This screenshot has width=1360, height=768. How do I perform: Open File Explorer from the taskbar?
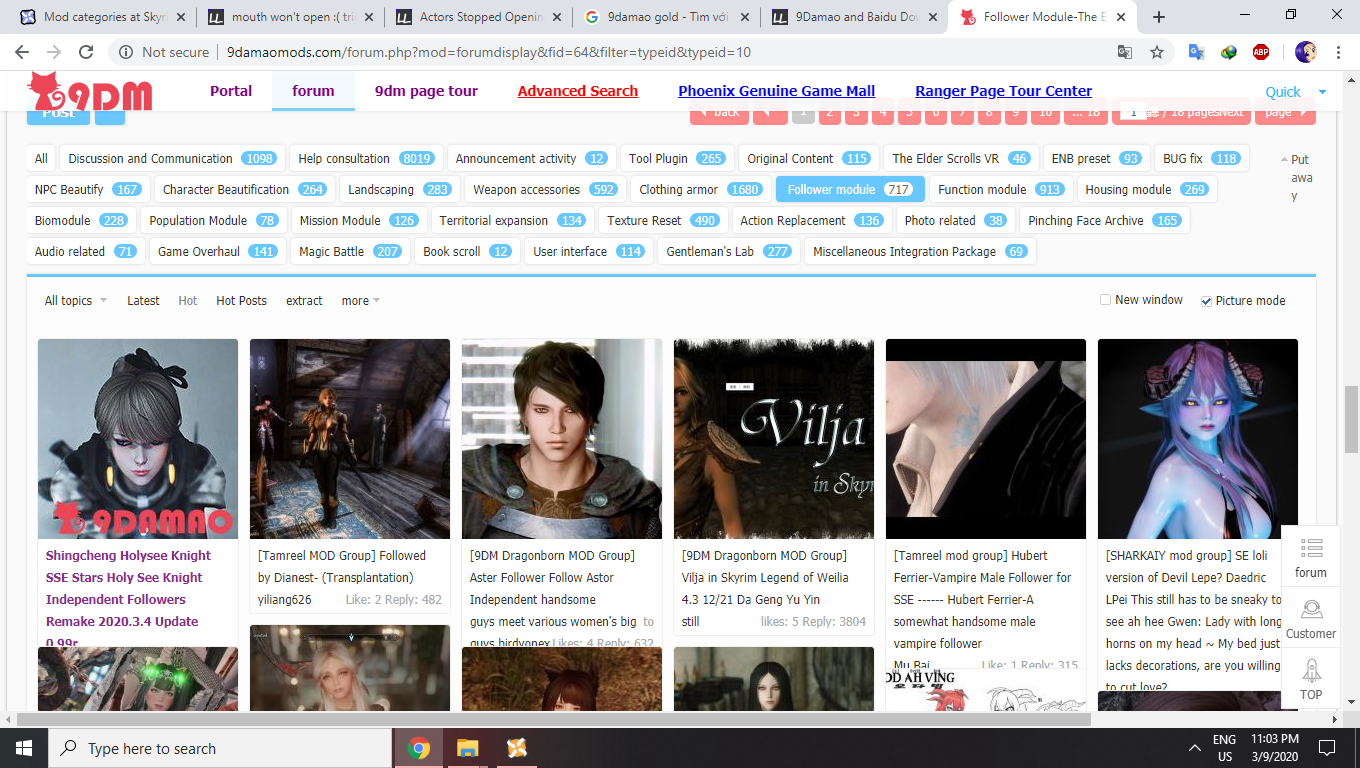coord(467,748)
